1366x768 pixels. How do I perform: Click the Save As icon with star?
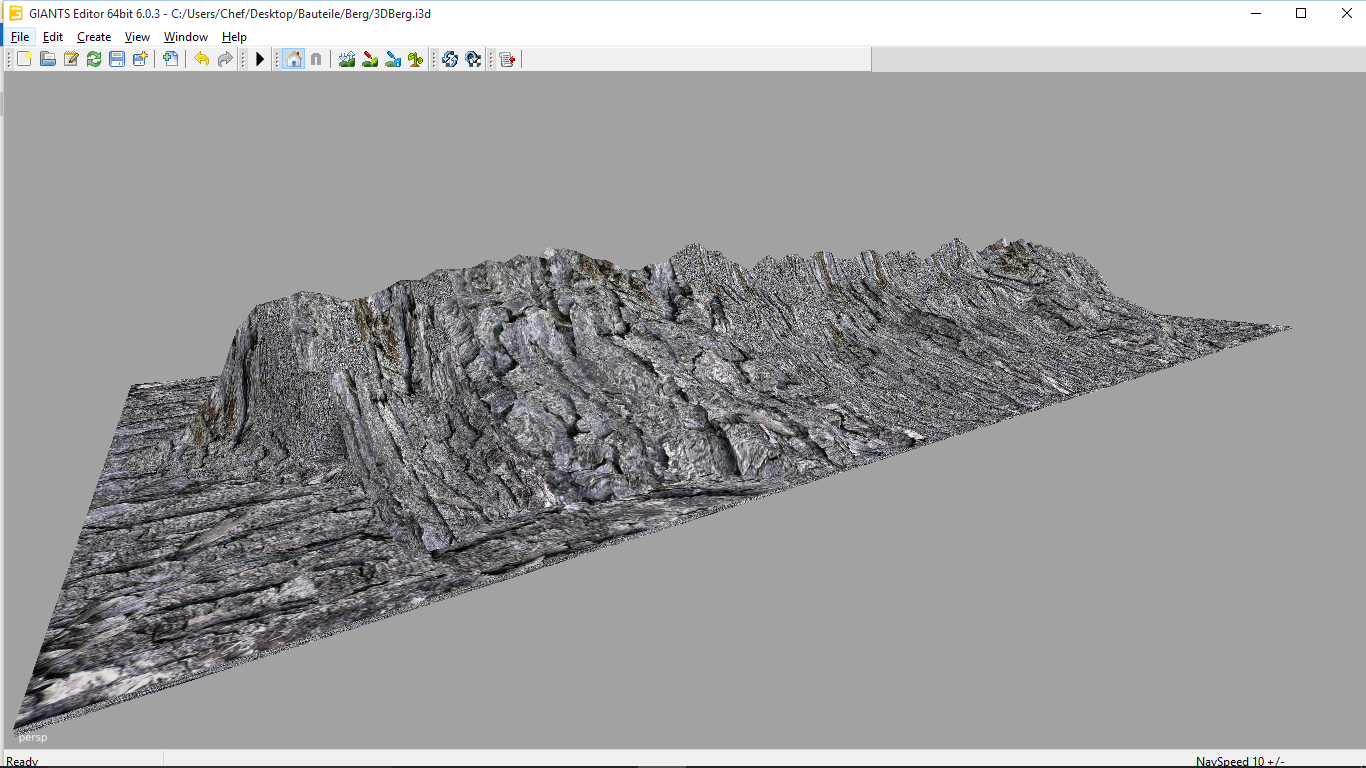tap(140, 59)
